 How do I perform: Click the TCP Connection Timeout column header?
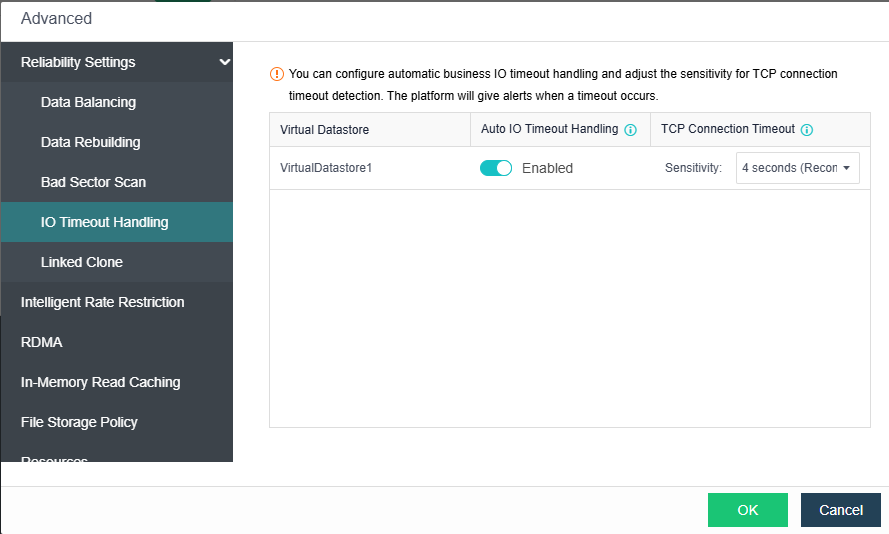coord(727,130)
